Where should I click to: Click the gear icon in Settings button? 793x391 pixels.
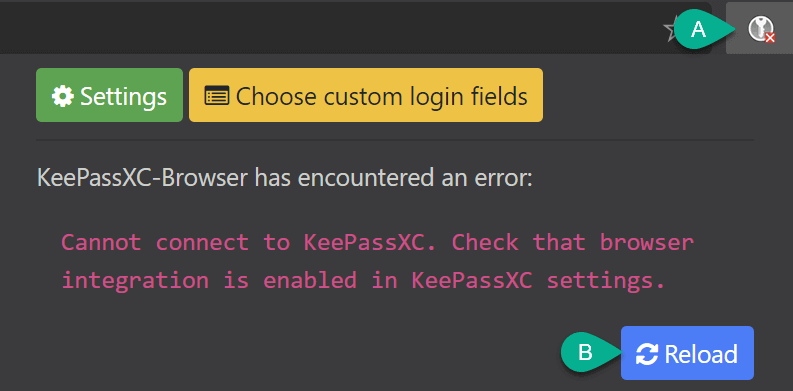point(63,96)
